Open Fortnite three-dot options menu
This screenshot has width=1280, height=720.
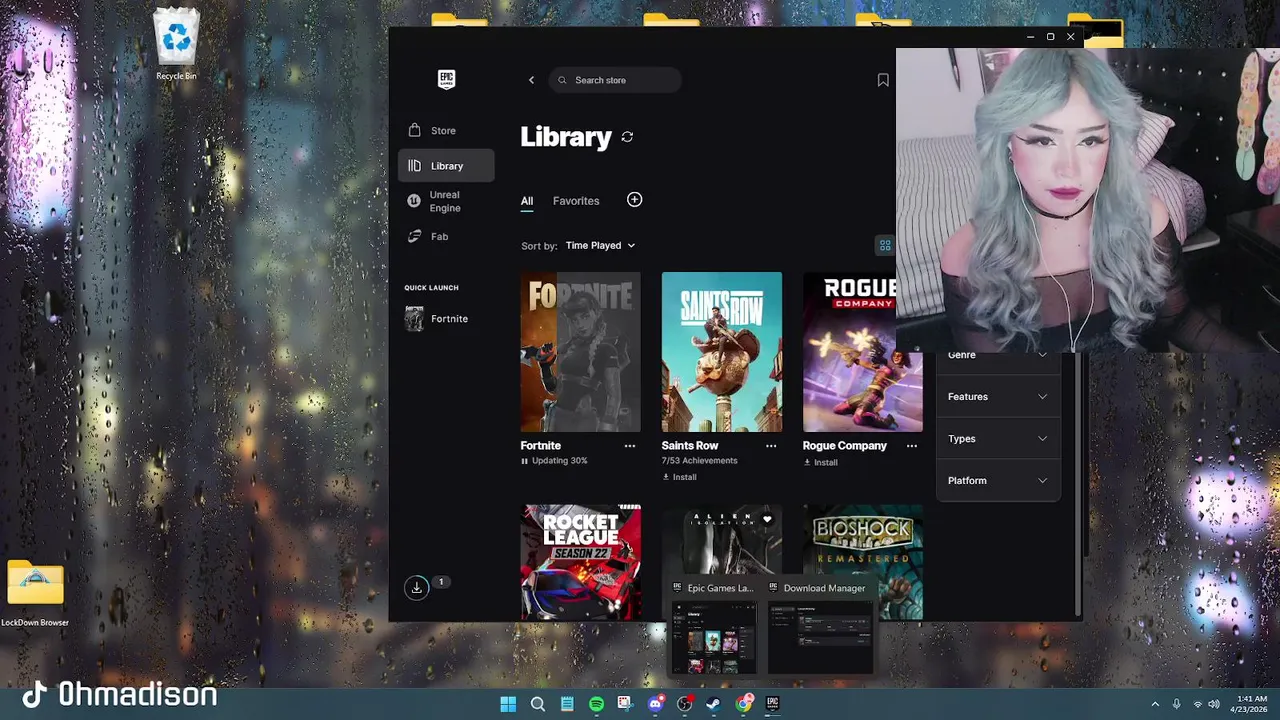coord(630,446)
